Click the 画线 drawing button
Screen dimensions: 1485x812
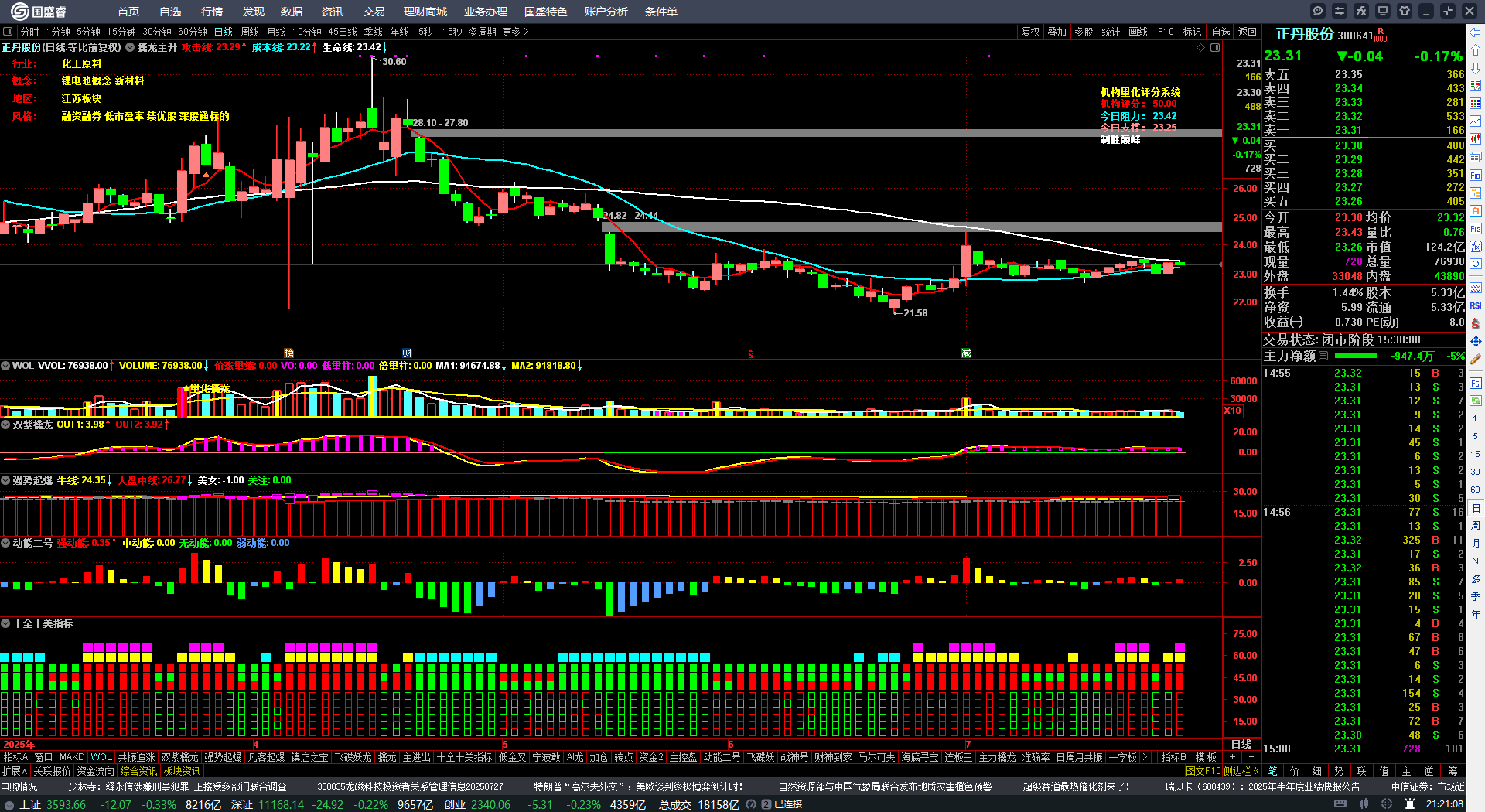point(1138,32)
